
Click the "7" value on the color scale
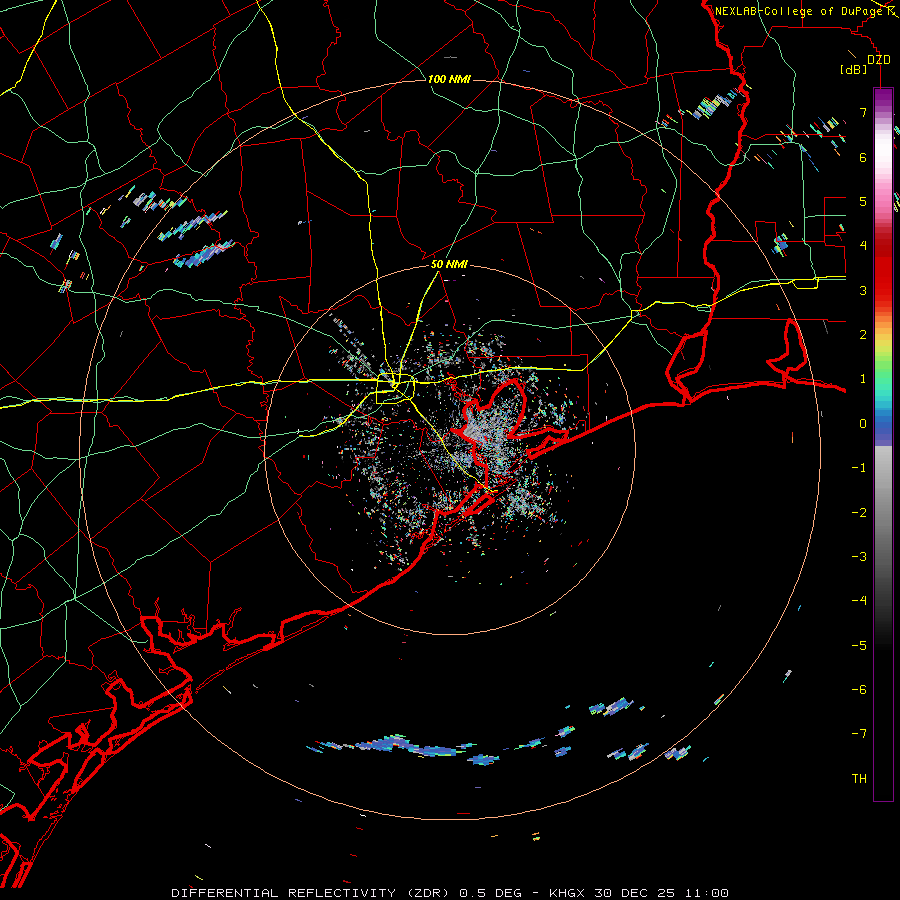[863, 112]
